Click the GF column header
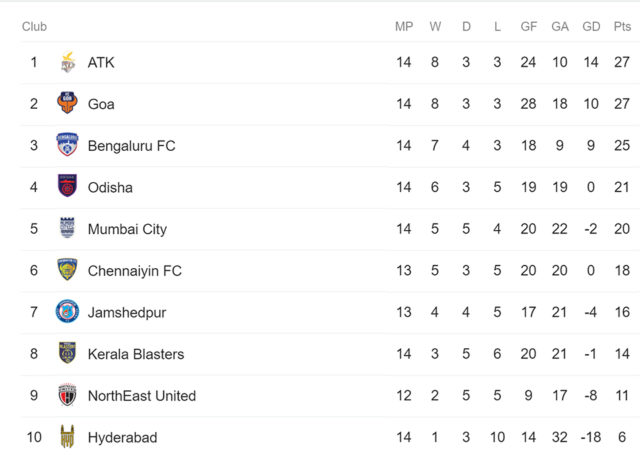Image resolution: width=640 pixels, height=457 pixels. [529, 27]
